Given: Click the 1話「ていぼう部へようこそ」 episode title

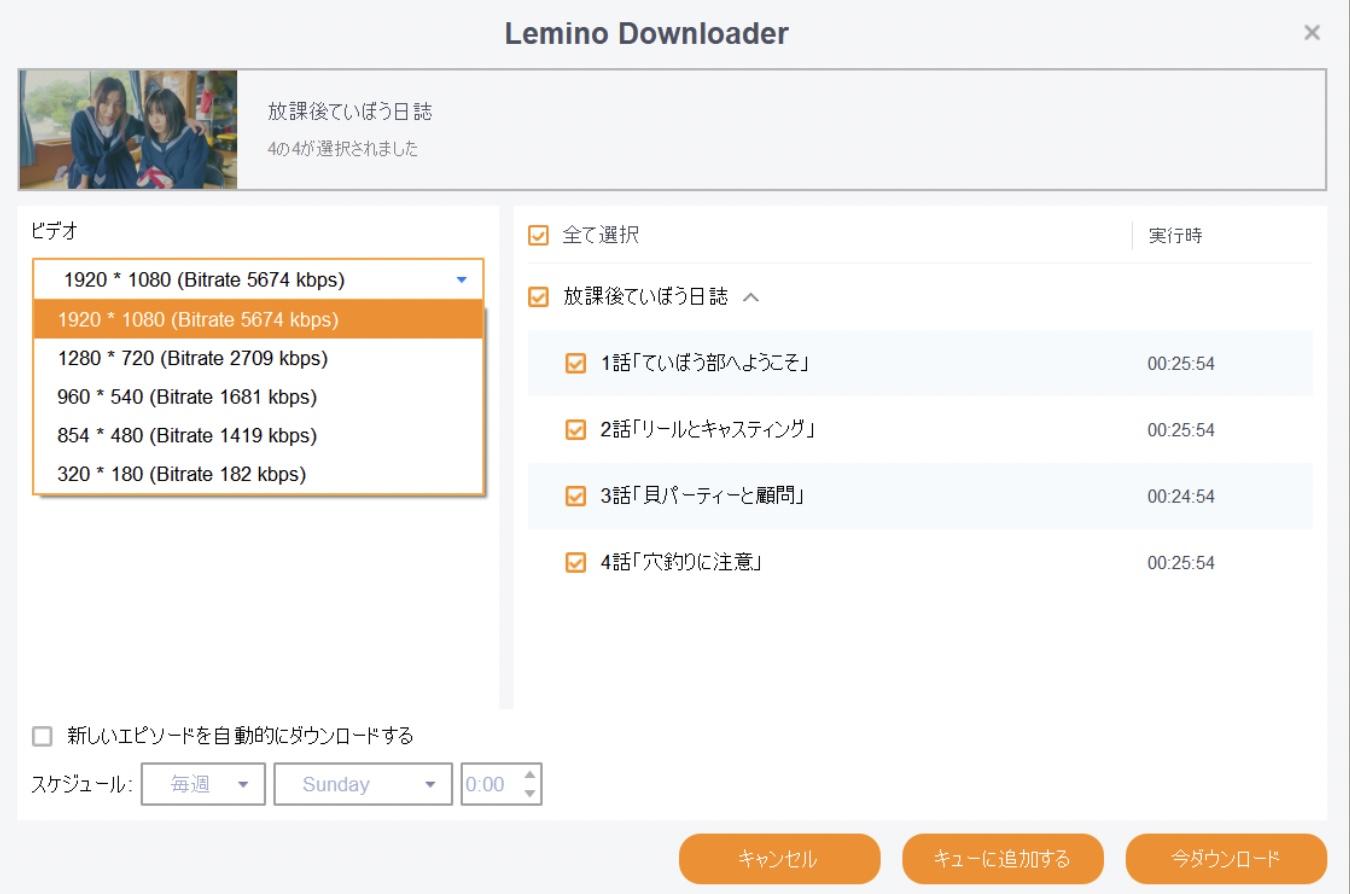Looking at the screenshot, I should coord(704,363).
